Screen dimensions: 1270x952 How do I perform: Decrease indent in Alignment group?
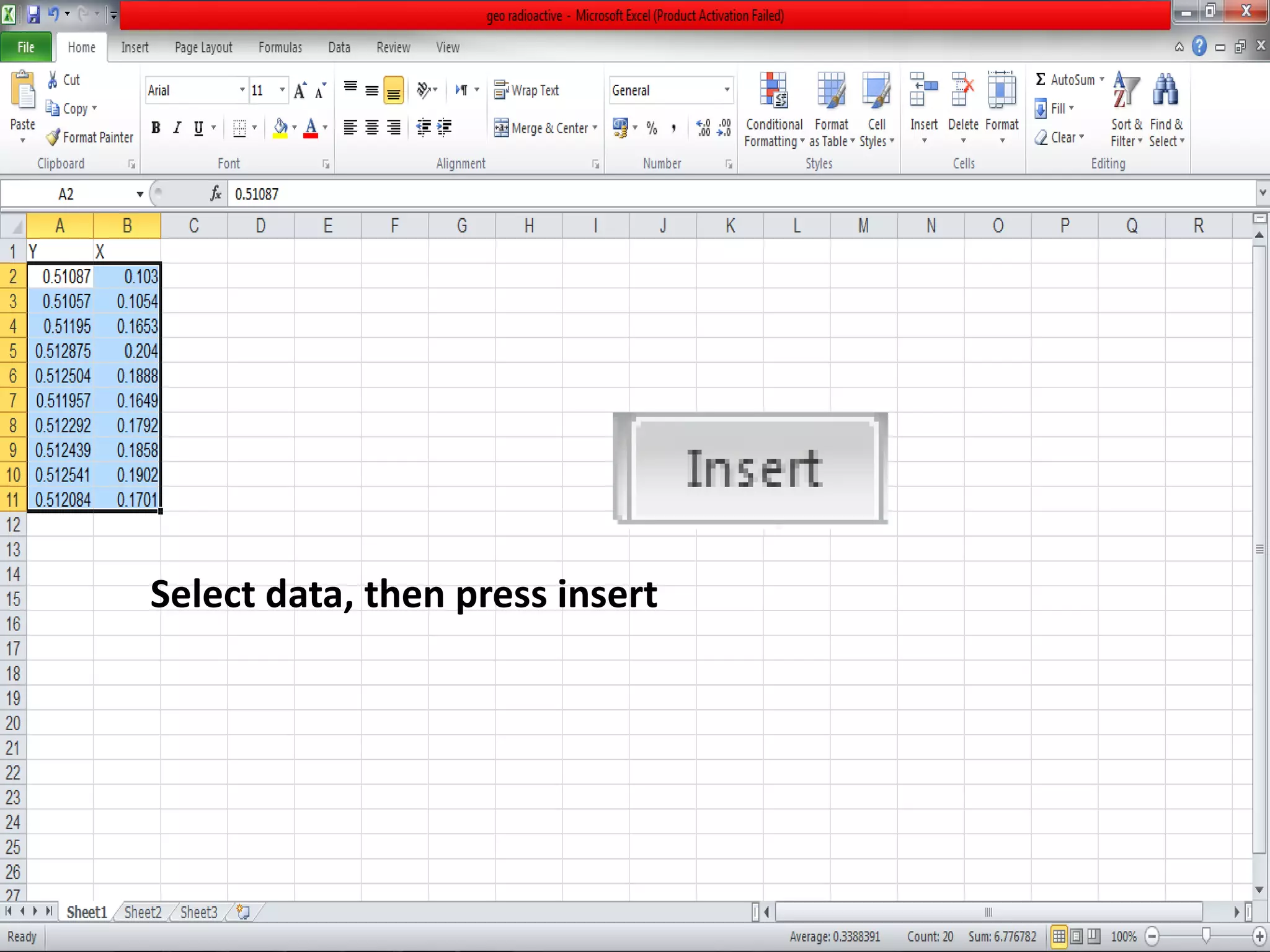pos(424,128)
